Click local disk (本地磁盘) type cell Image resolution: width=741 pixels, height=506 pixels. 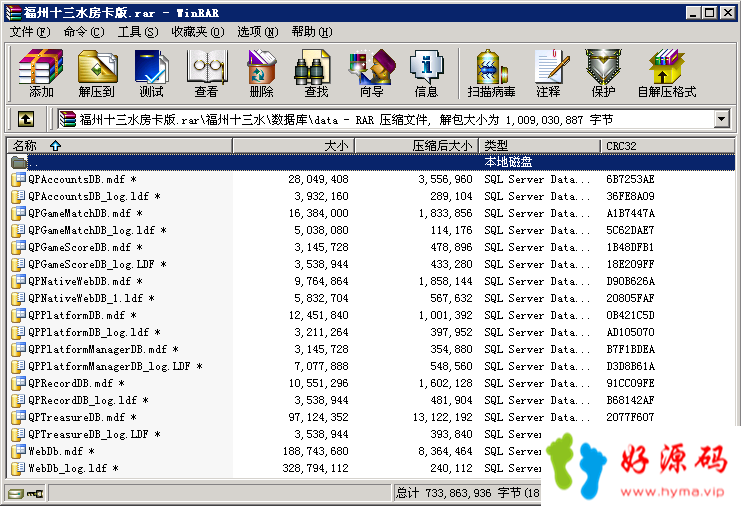coord(508,162)
